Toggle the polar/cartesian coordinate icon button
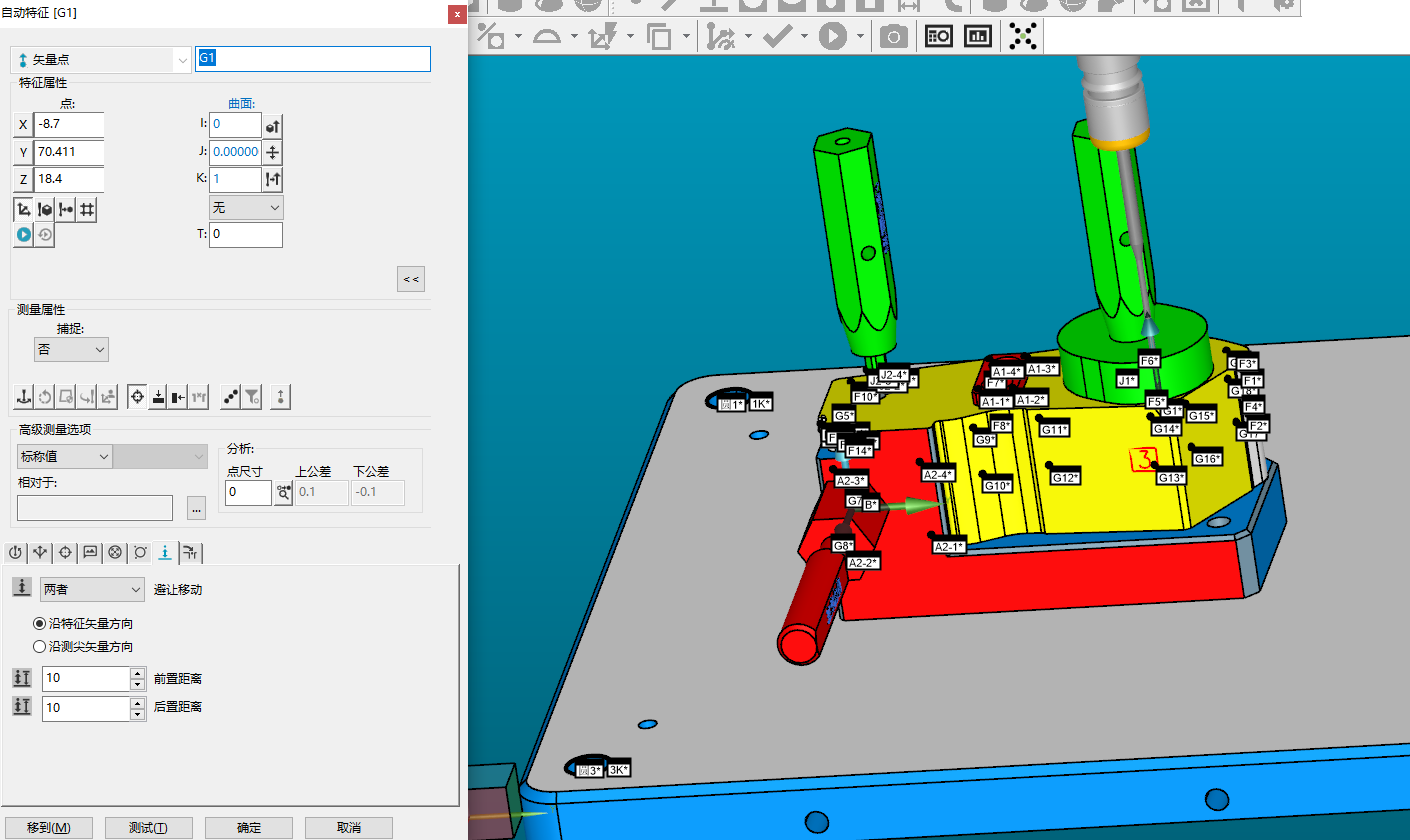This screenshot has height=840, width=1410. click(23, 209)
